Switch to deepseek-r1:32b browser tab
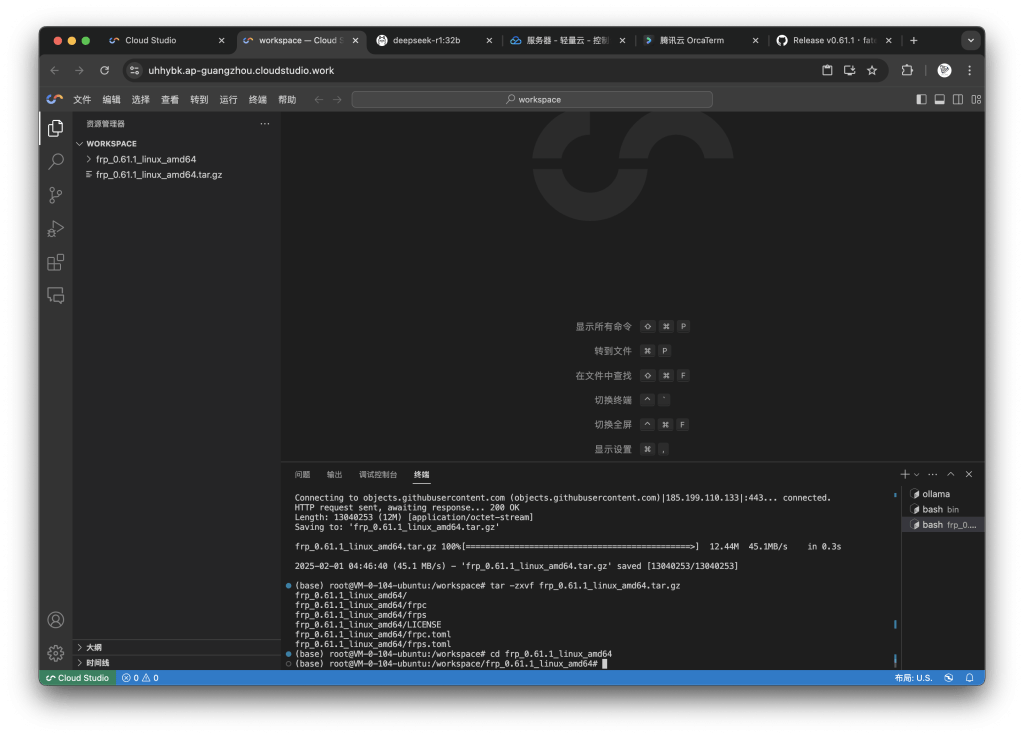The height and width of the screenshot is (737, 1024). coord(434,40)
